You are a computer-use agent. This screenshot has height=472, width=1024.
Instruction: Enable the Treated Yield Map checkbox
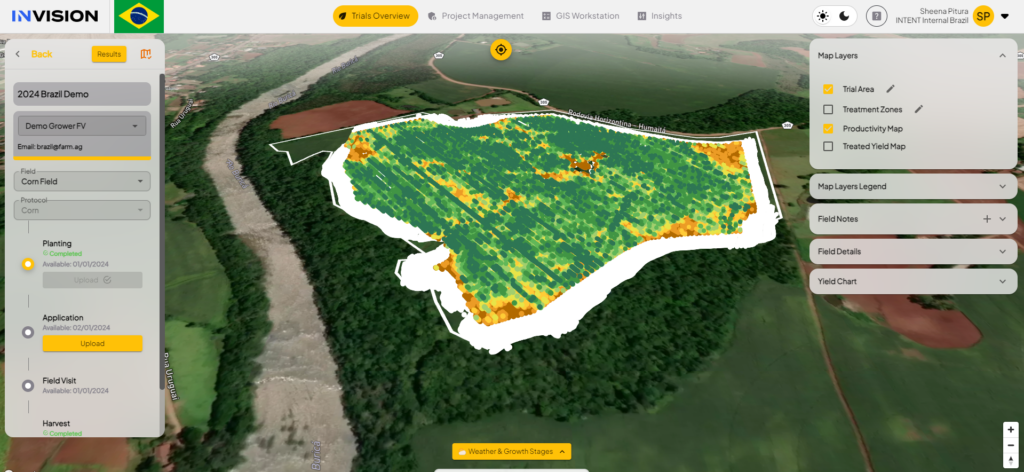pyautogui.click(x=828, y=146)
